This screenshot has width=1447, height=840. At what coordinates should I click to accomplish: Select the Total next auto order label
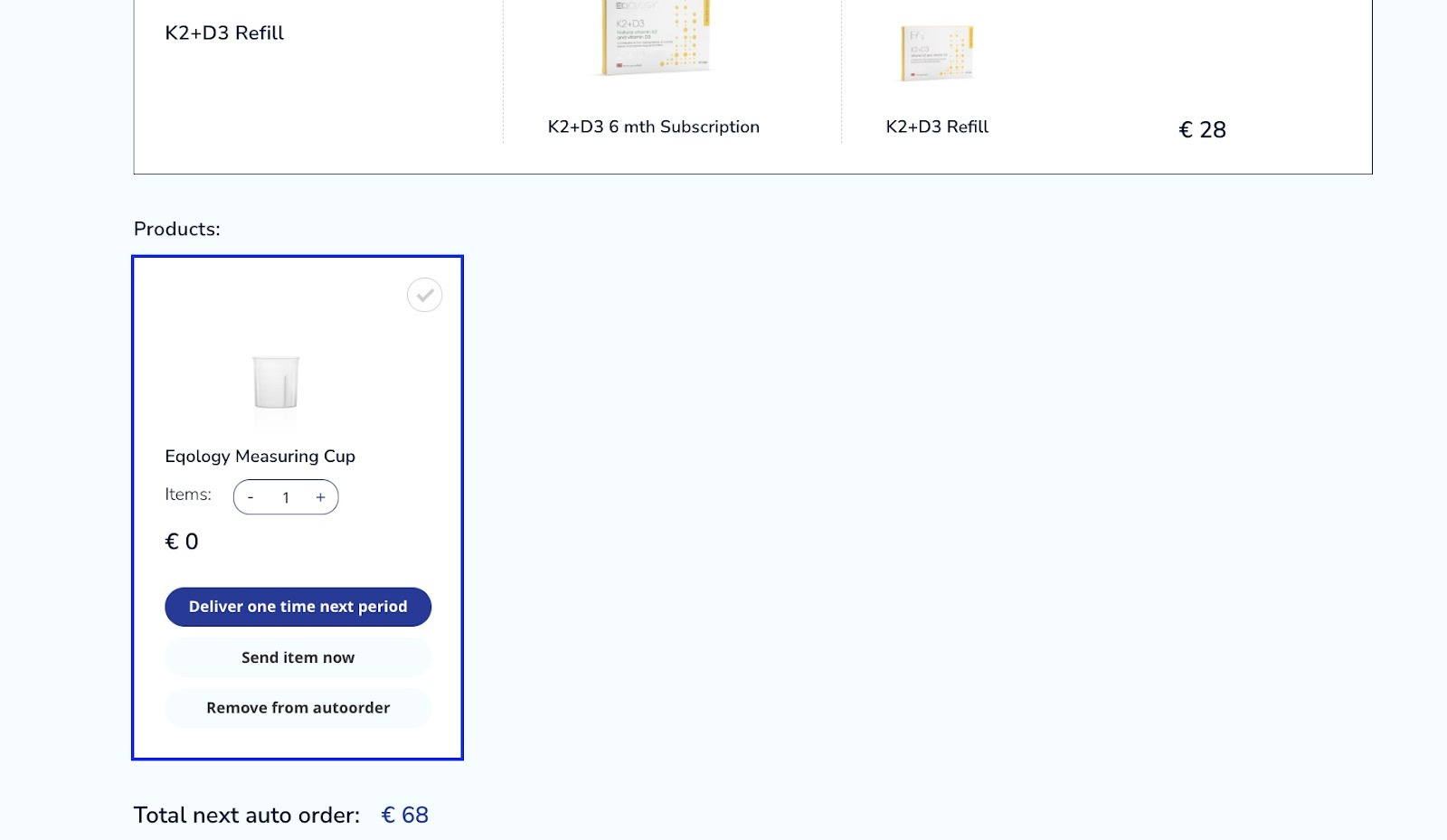coord(247,815)
